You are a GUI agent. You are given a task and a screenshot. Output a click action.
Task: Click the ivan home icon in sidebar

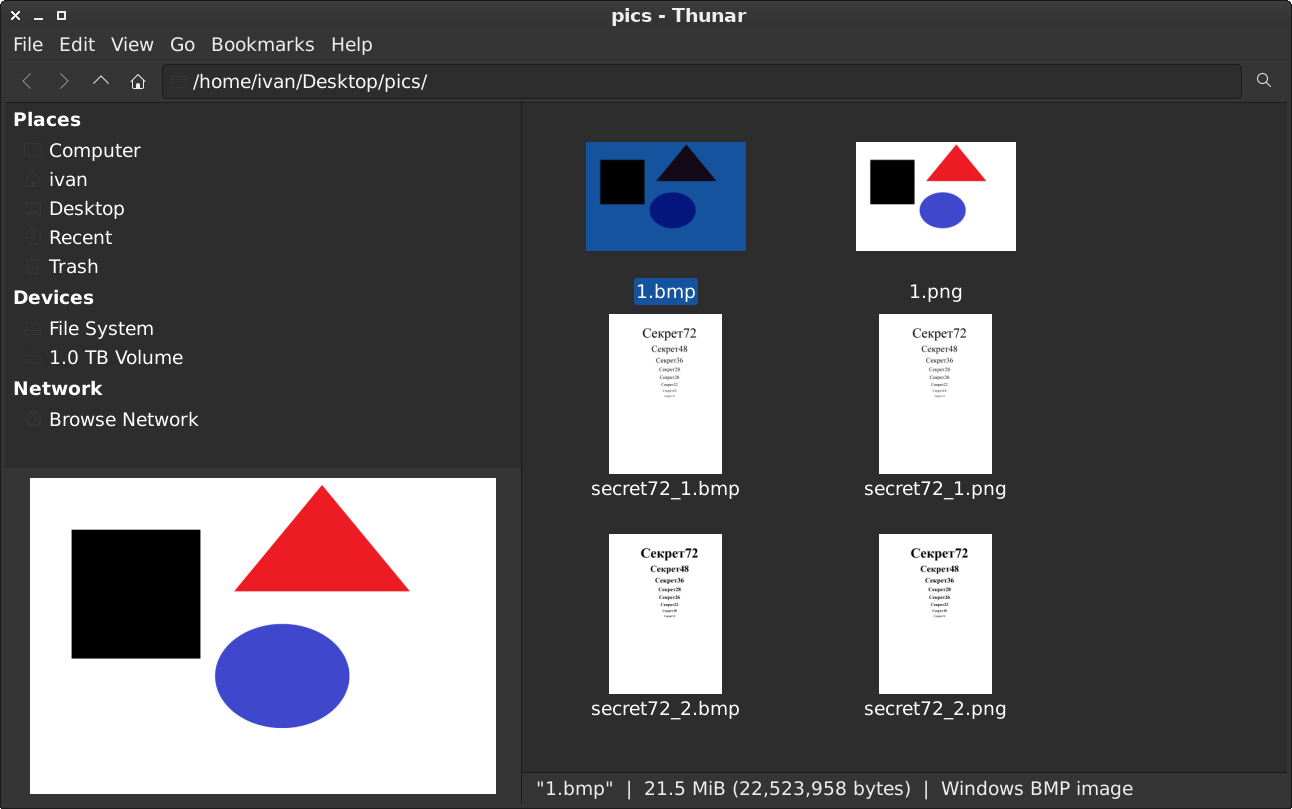[x=33, y=180]
